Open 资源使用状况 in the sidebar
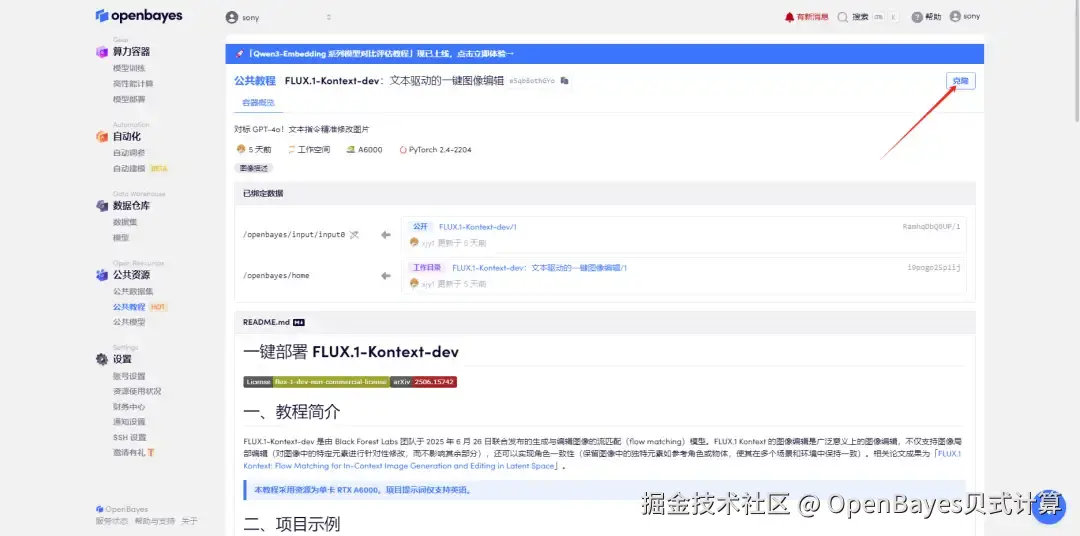The height and width of the screenshot is (536, 1080). pyautogui.click(x=137, y=391)
